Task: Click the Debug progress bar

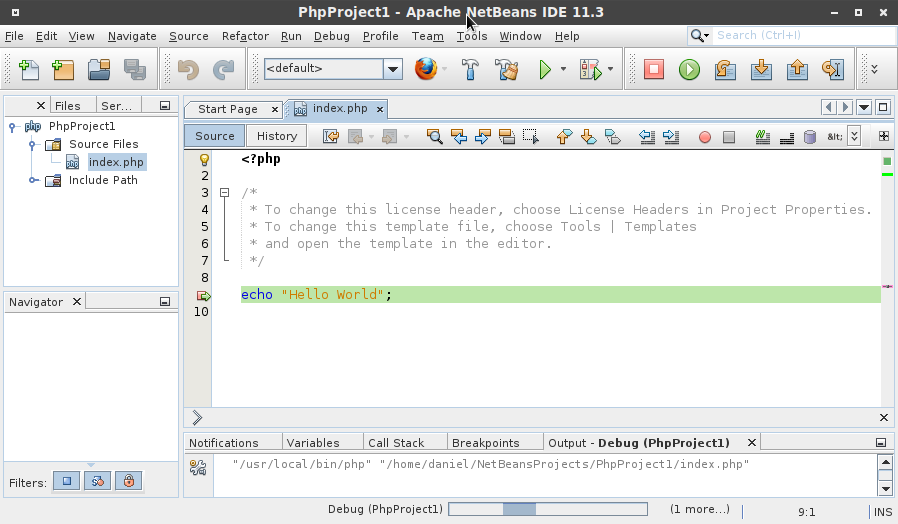Action: tap(548, 509)
